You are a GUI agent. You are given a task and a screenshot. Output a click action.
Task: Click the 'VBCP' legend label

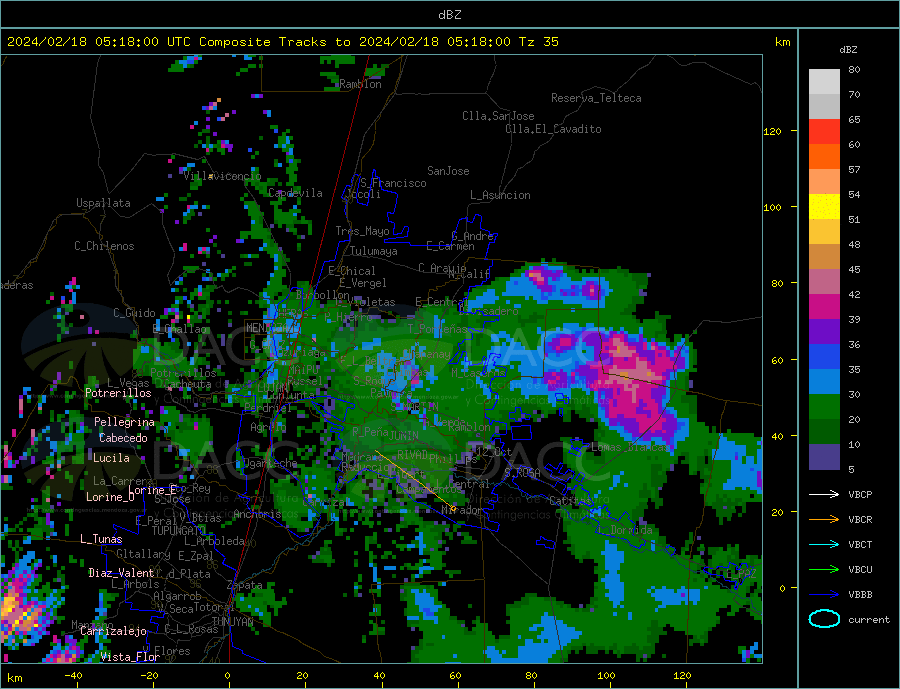[x=860, y=494]
